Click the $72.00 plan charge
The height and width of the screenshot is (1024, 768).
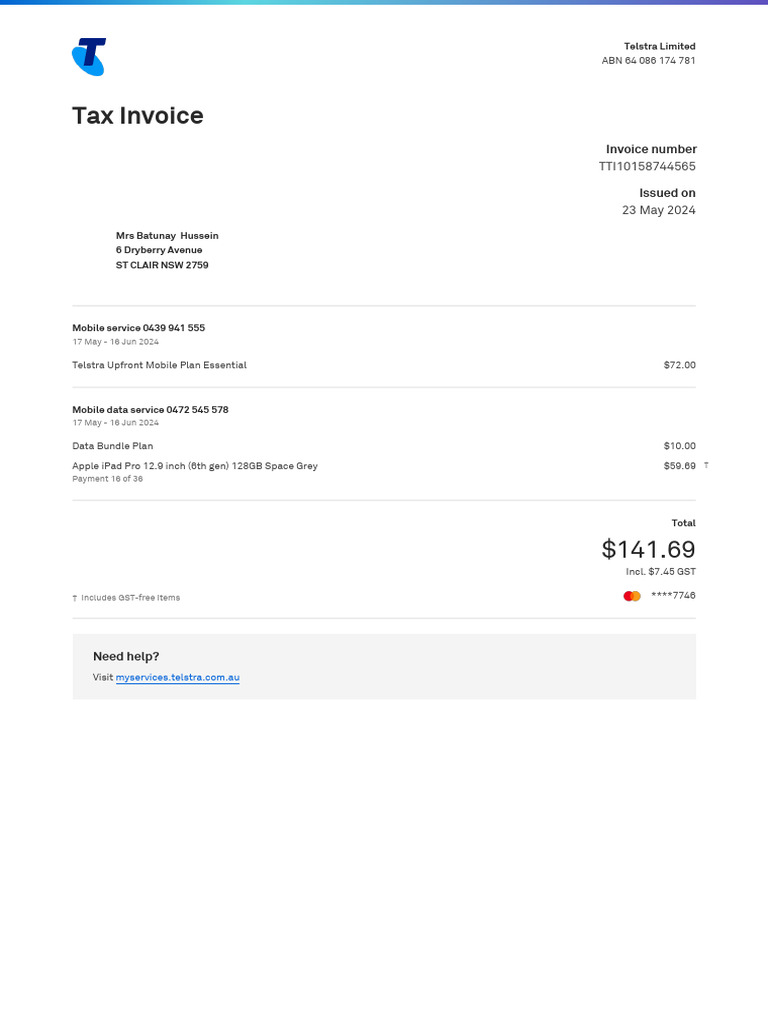pos(679,365)
